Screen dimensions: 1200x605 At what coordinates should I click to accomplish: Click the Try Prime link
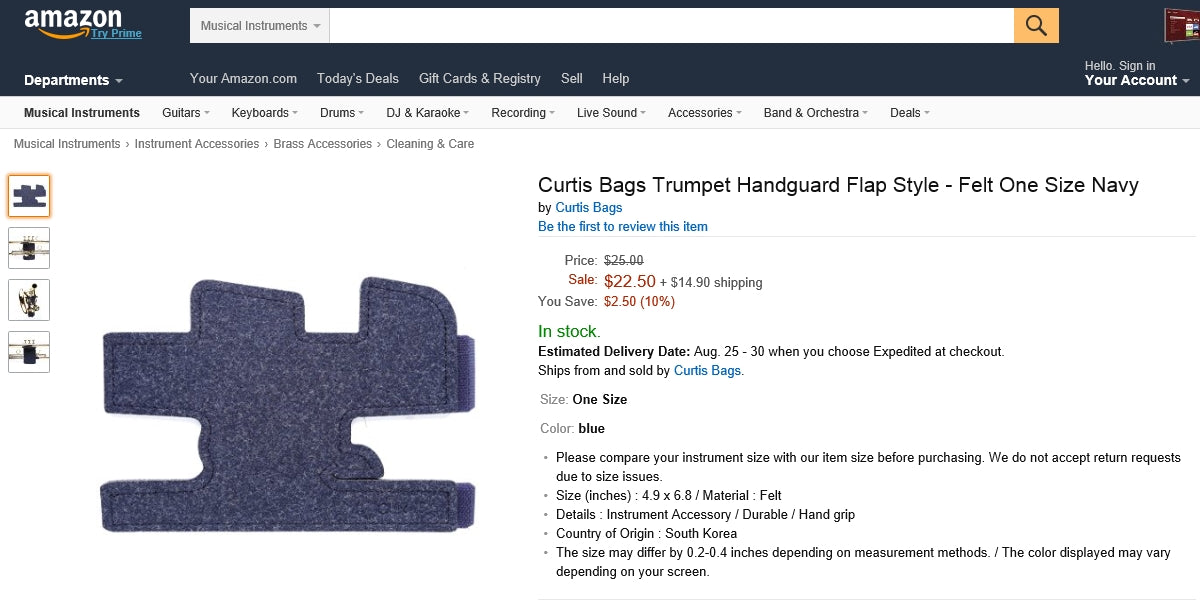coord(116,33)
